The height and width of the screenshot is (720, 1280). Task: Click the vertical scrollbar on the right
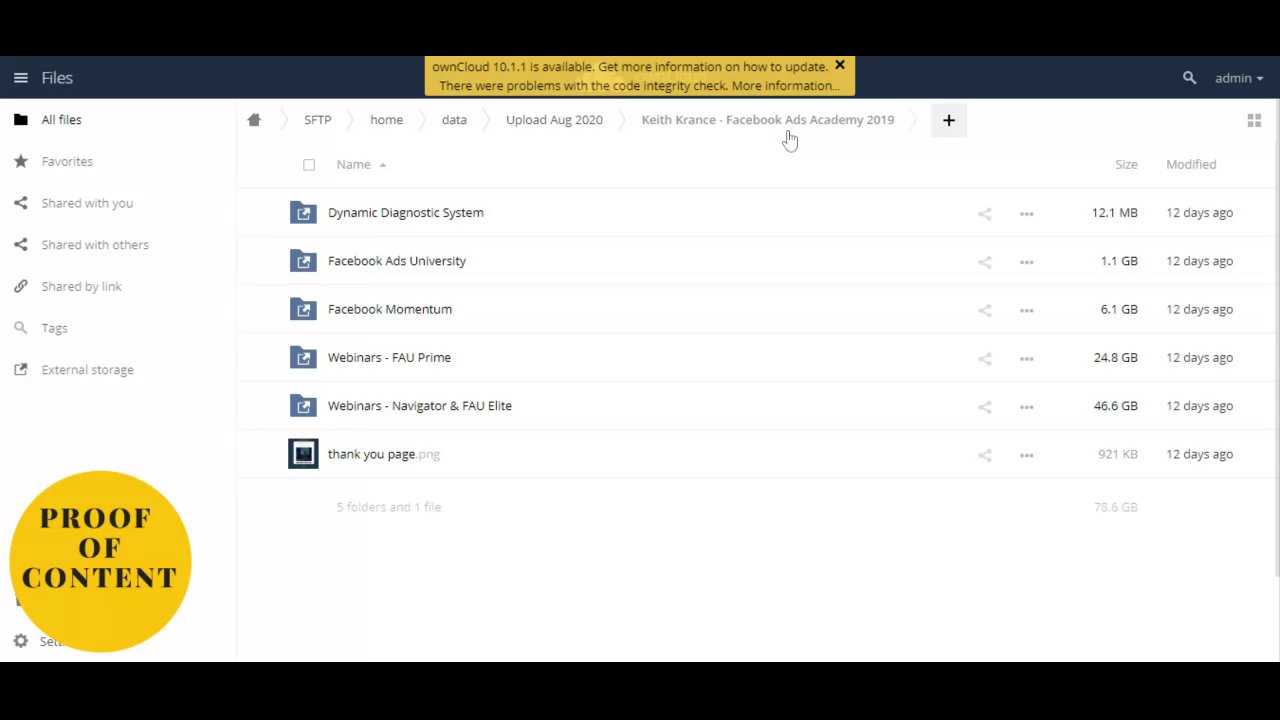pos(1276,337)
